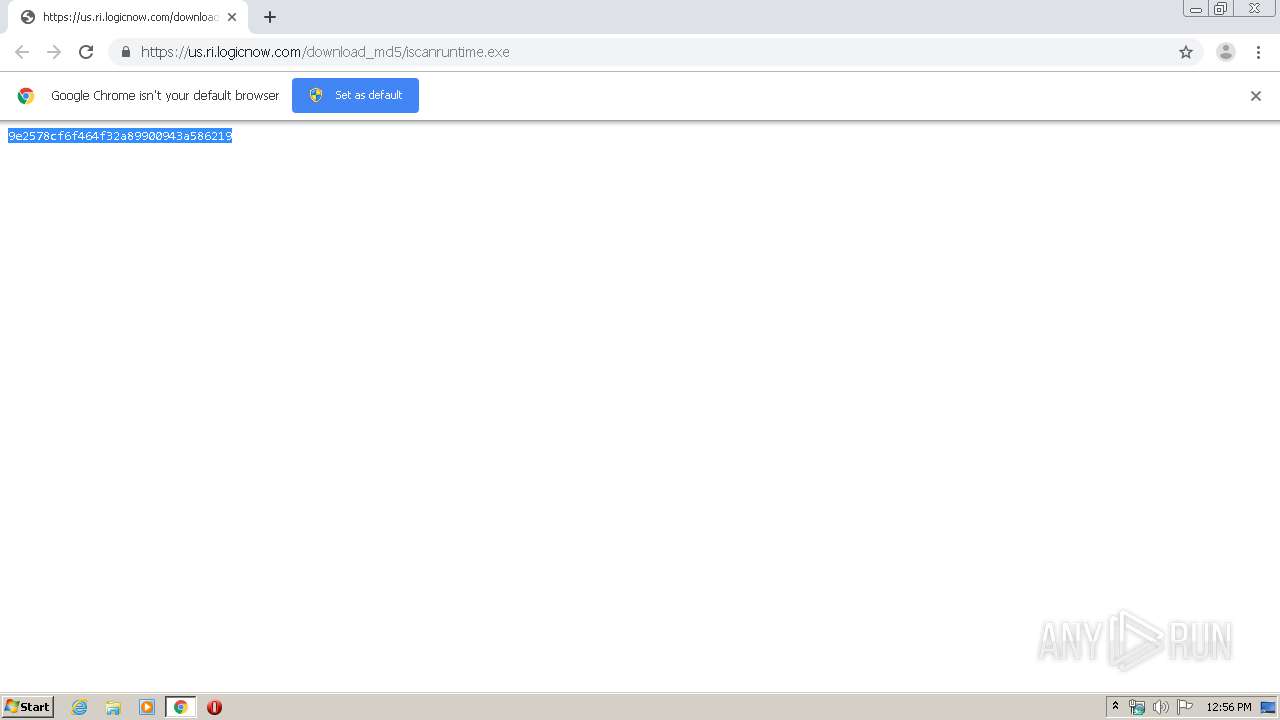Open a new tab with plus button
The width and height of the screenshot is (1280, 720).
pyautogui.click(x=270, y=17)
